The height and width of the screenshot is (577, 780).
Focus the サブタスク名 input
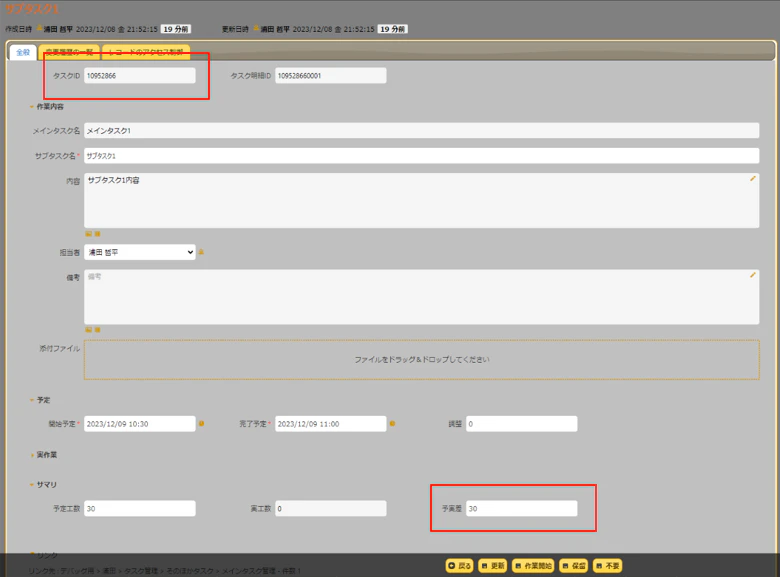pos(421,156)
